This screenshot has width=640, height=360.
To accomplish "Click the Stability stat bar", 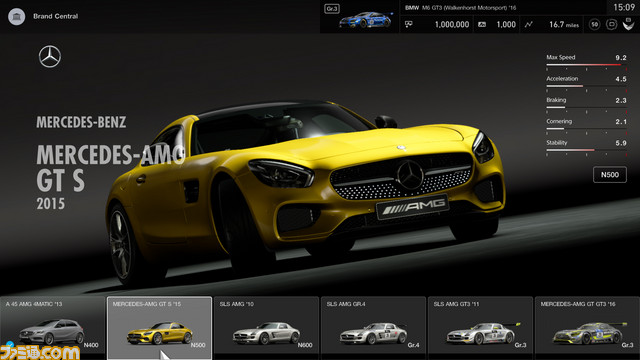I will click(x=586, y=150).
